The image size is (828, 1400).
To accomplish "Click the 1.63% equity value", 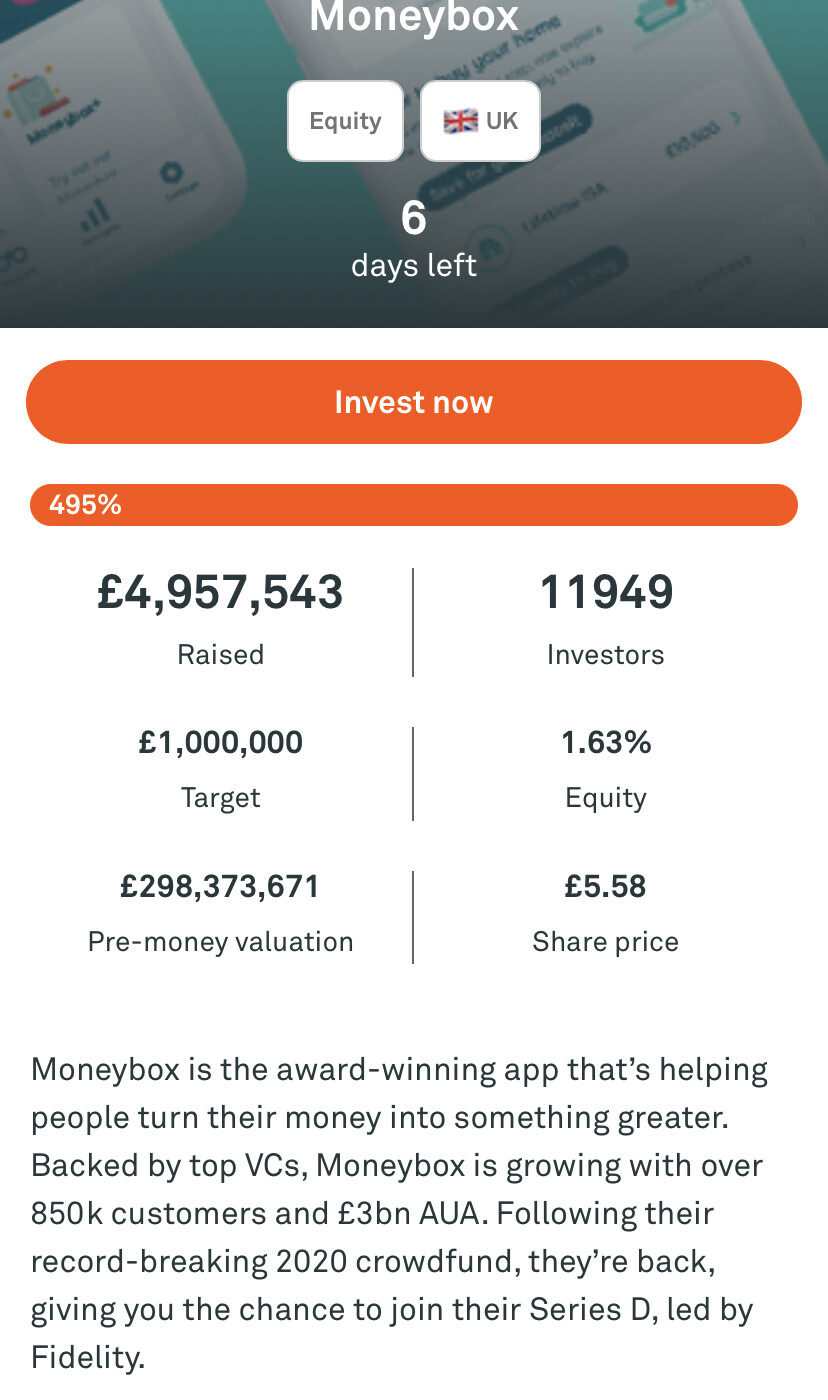I will (606, 743).
